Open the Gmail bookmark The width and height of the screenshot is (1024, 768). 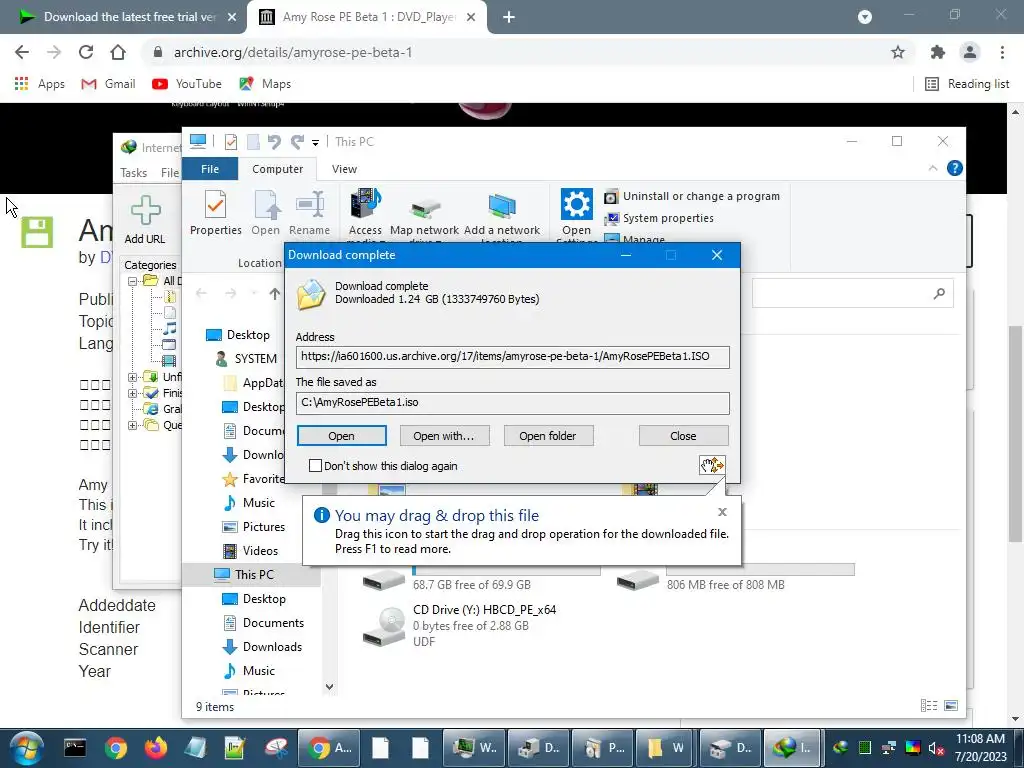tap(108, 84)
